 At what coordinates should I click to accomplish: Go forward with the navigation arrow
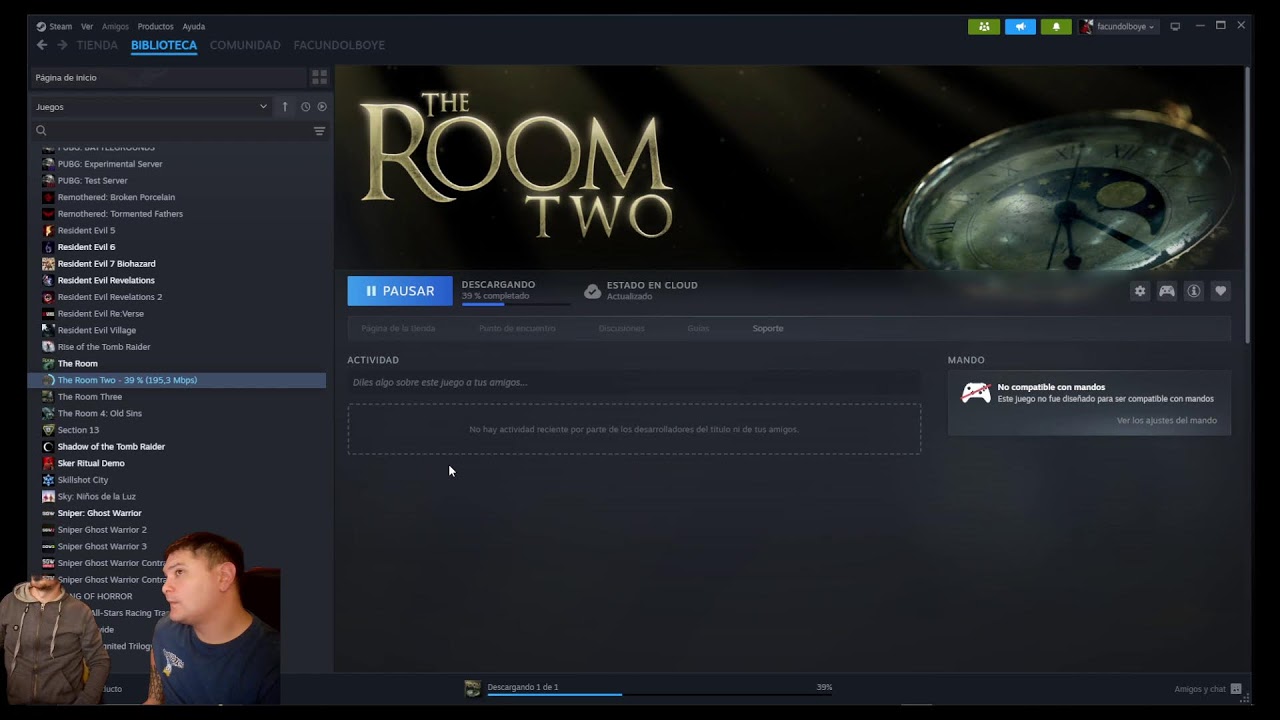[62, 45]
